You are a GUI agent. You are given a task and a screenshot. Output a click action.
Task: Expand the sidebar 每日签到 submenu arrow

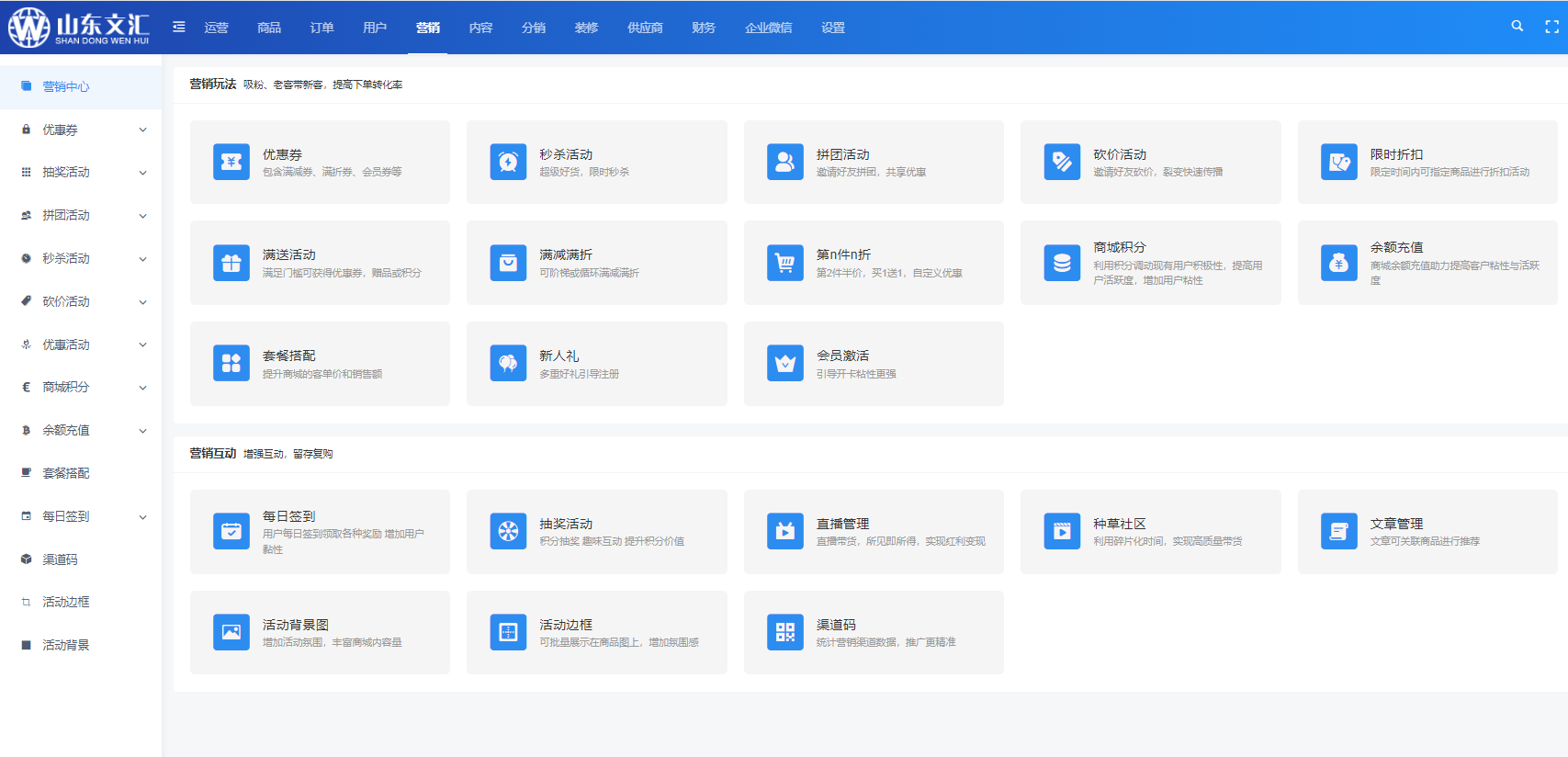pos(142,517)
